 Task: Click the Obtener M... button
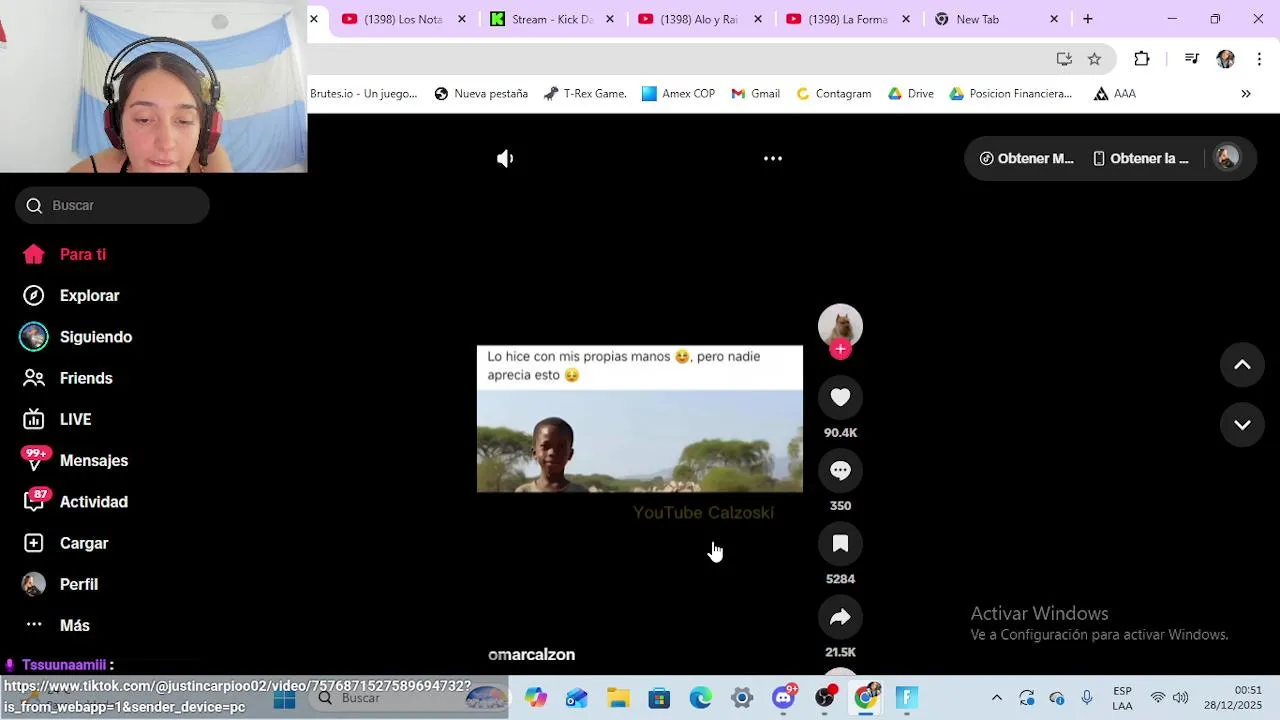[x=1026, y=158]
